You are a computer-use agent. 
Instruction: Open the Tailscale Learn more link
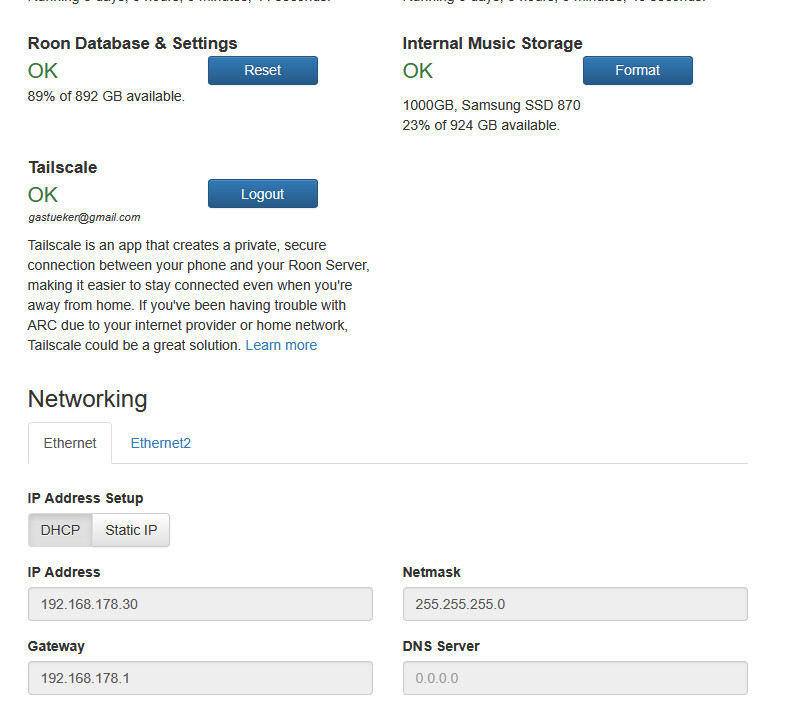(281, 345)
